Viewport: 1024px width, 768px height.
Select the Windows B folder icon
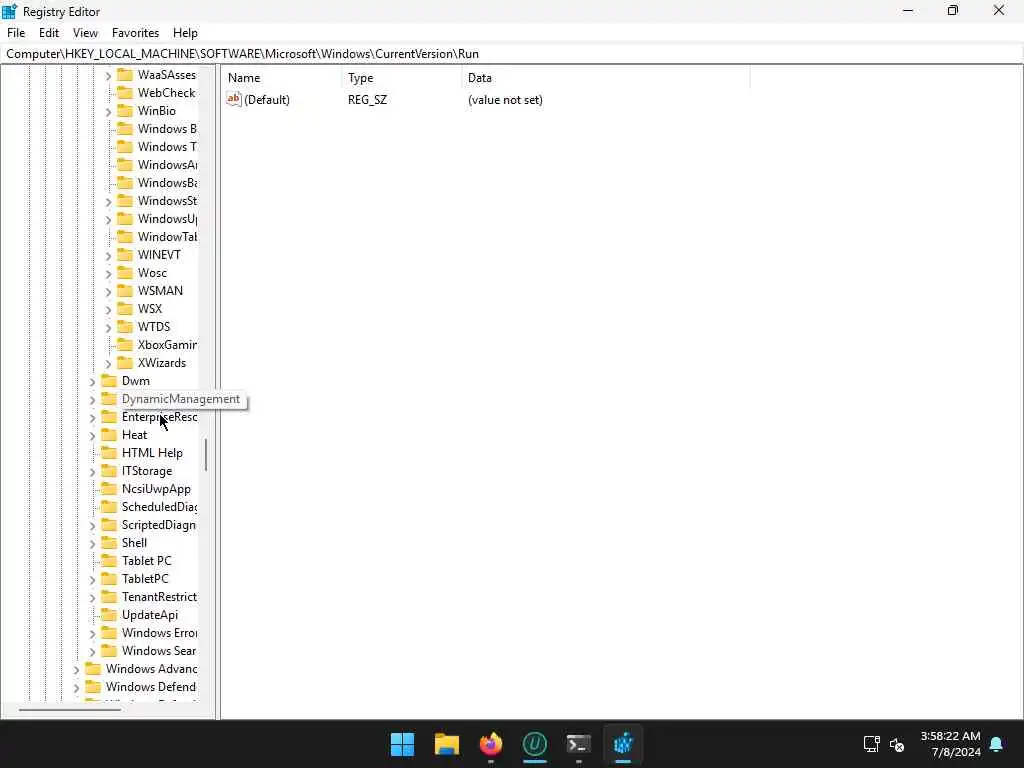pyautogui.click(x=125, y=129)
